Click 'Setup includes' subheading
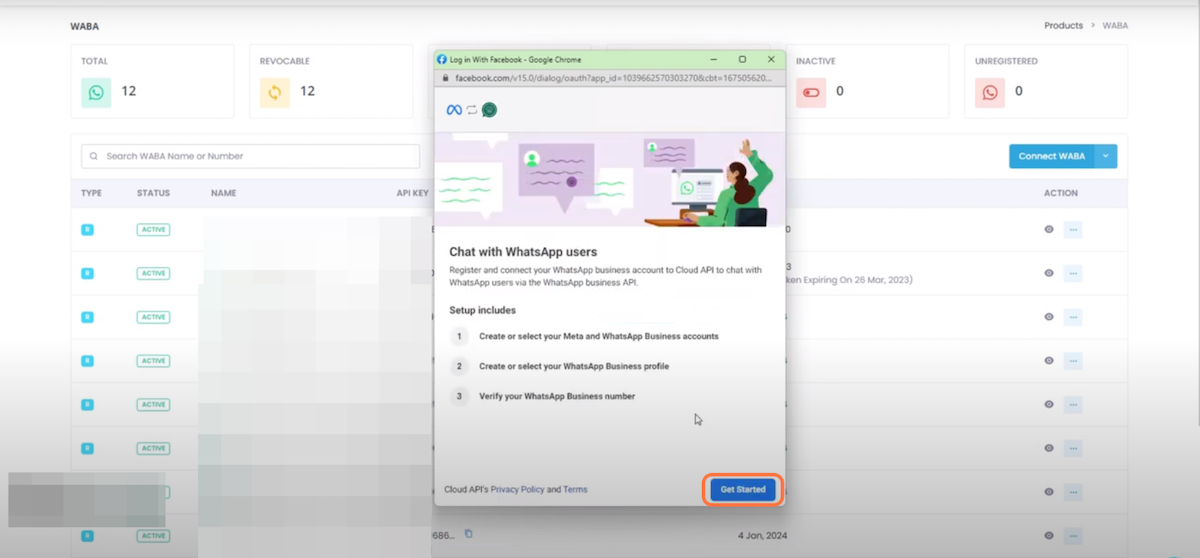The width and height of the screenshot is (1200, 558). (482, 310)
